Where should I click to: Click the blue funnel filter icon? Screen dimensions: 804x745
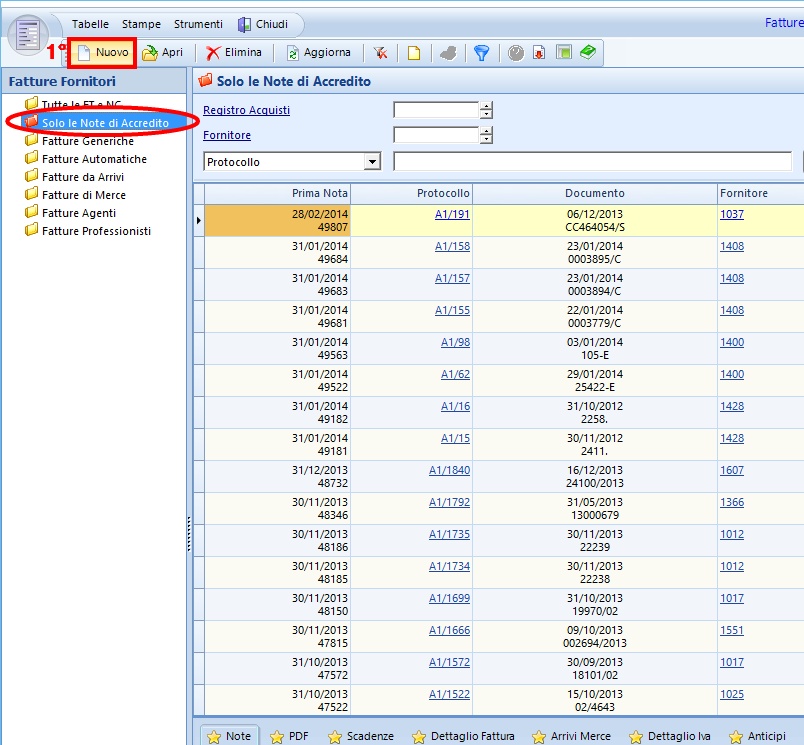pos(482,53)
